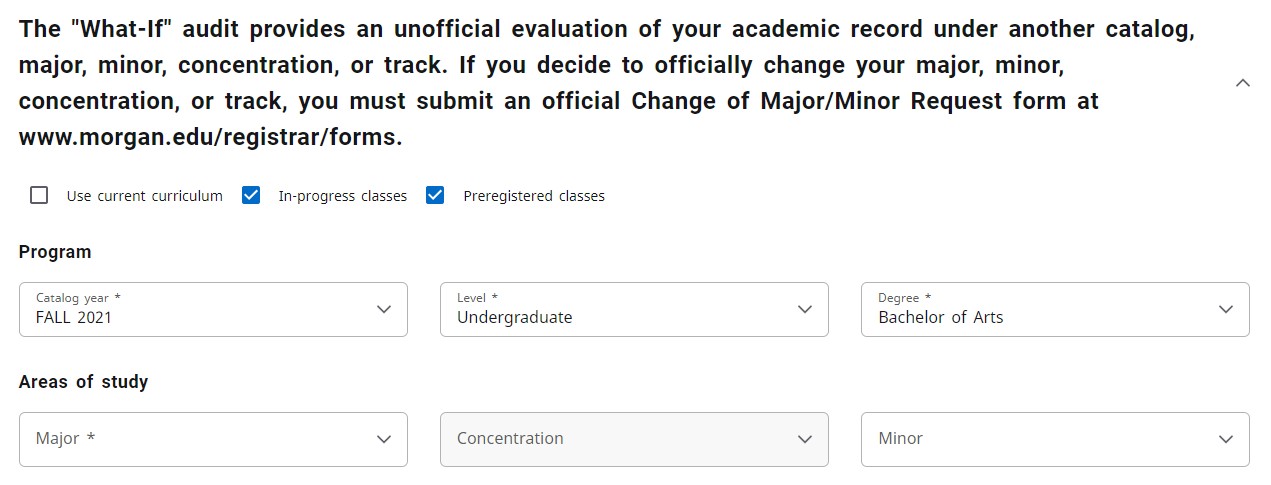The height and width of the screenshot is (485, 1271).
Task: Click the "In-progress classes" label text
Action: [x=342, y=196]
